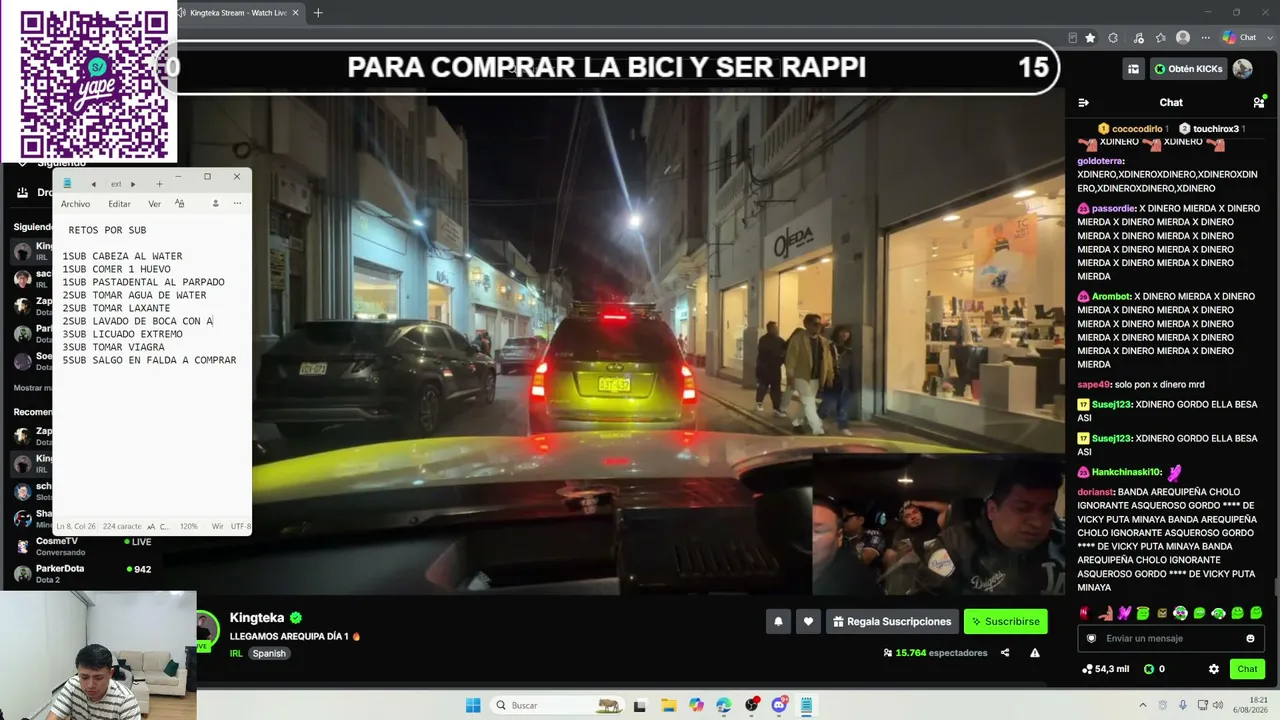
Task: Toggle follow heart for Kingteka
Action: (808, 621)
